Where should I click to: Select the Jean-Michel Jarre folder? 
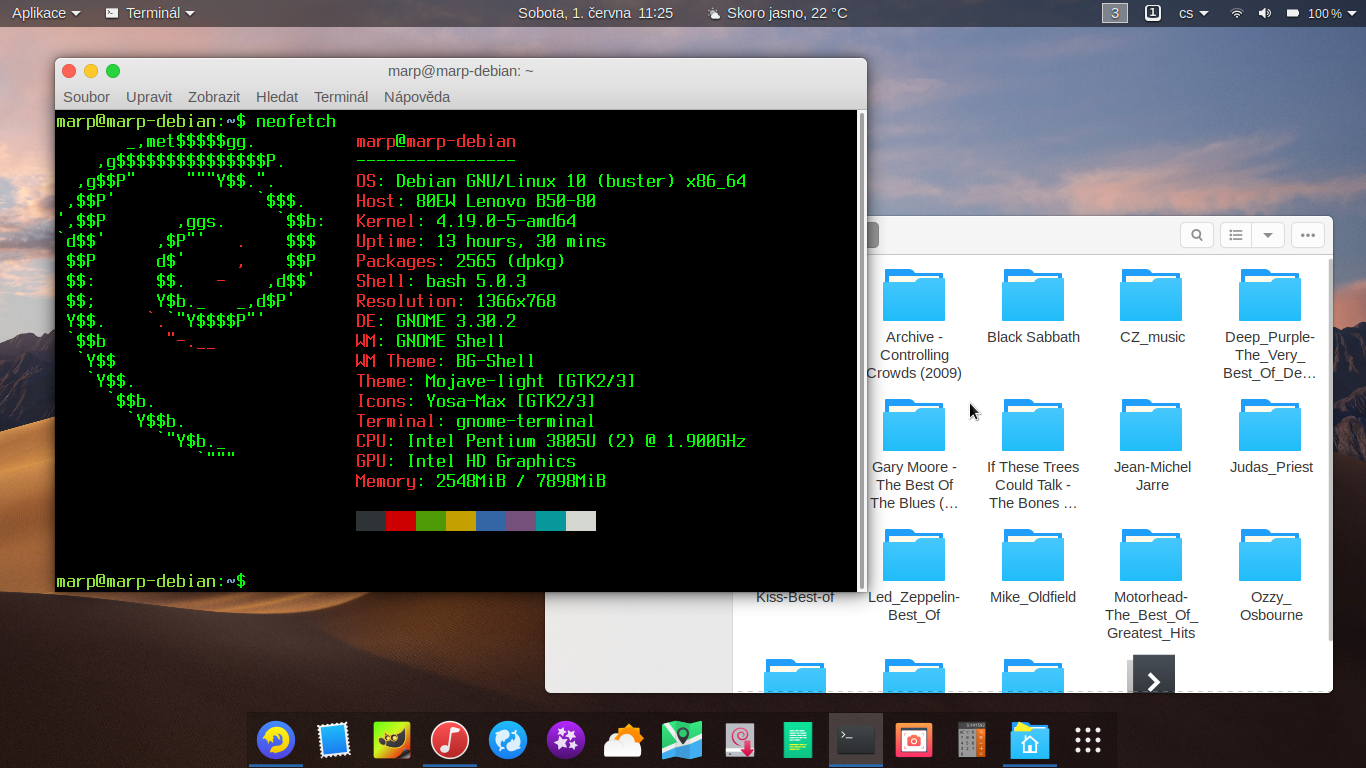1152,445
